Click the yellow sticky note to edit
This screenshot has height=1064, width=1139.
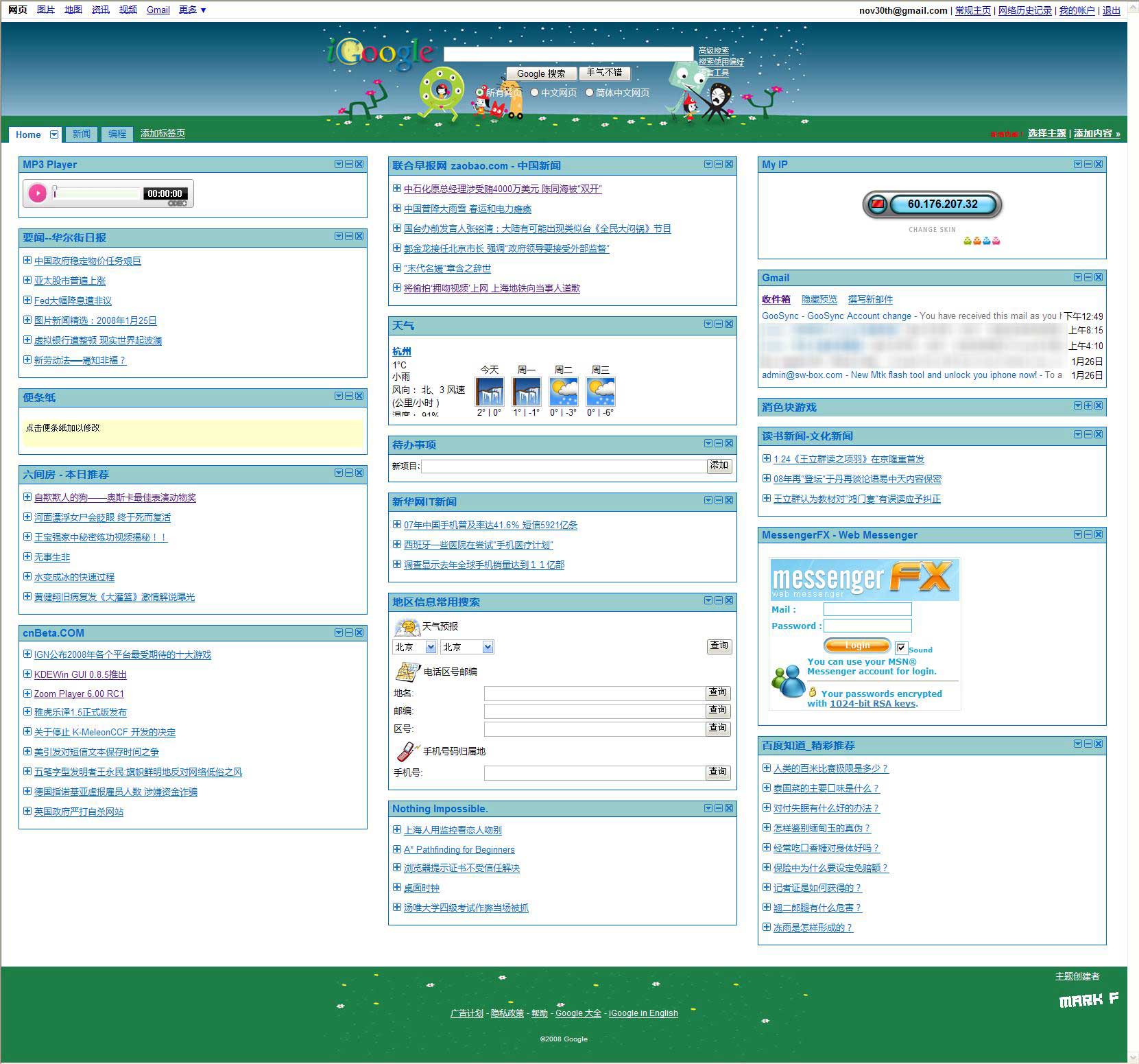pyautogui.click(x=193, y=434)
